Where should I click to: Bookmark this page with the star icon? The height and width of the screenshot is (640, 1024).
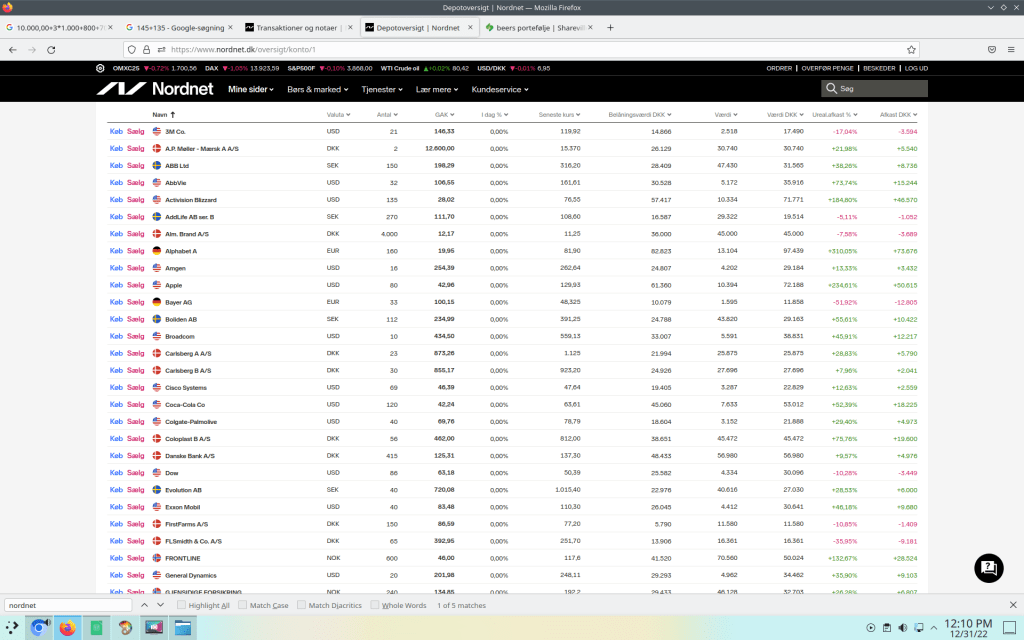click(x=911, y=49)
